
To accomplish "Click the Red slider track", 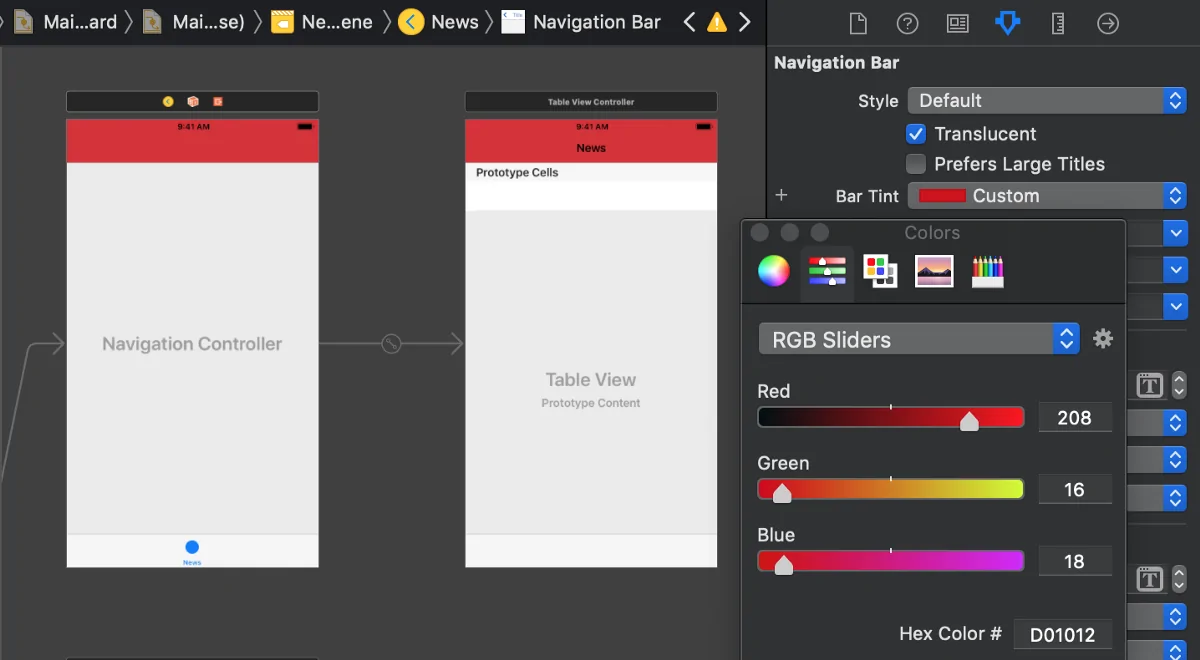I will tap(890, 418).
